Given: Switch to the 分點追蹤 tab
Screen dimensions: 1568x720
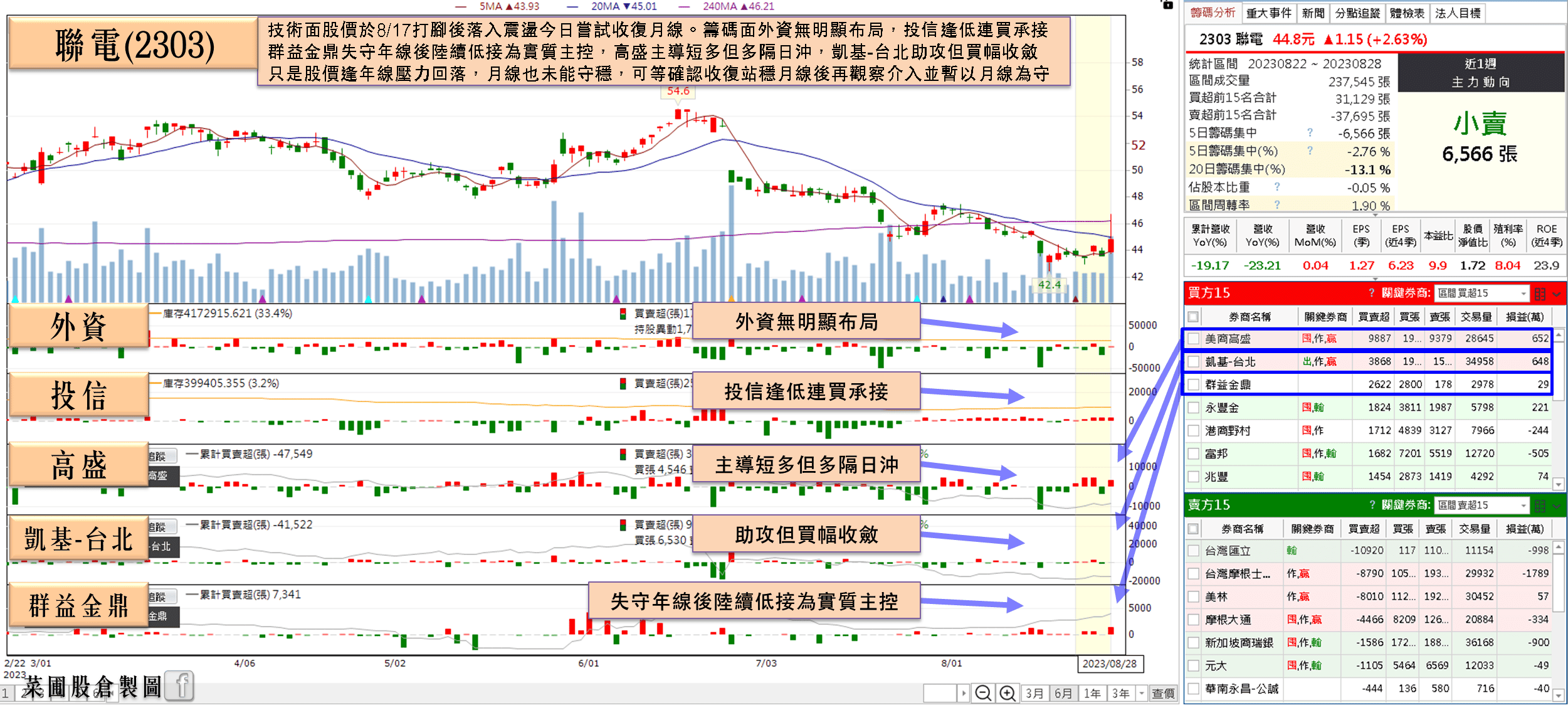Looking at the screenshot, I should coord(1357,13).
